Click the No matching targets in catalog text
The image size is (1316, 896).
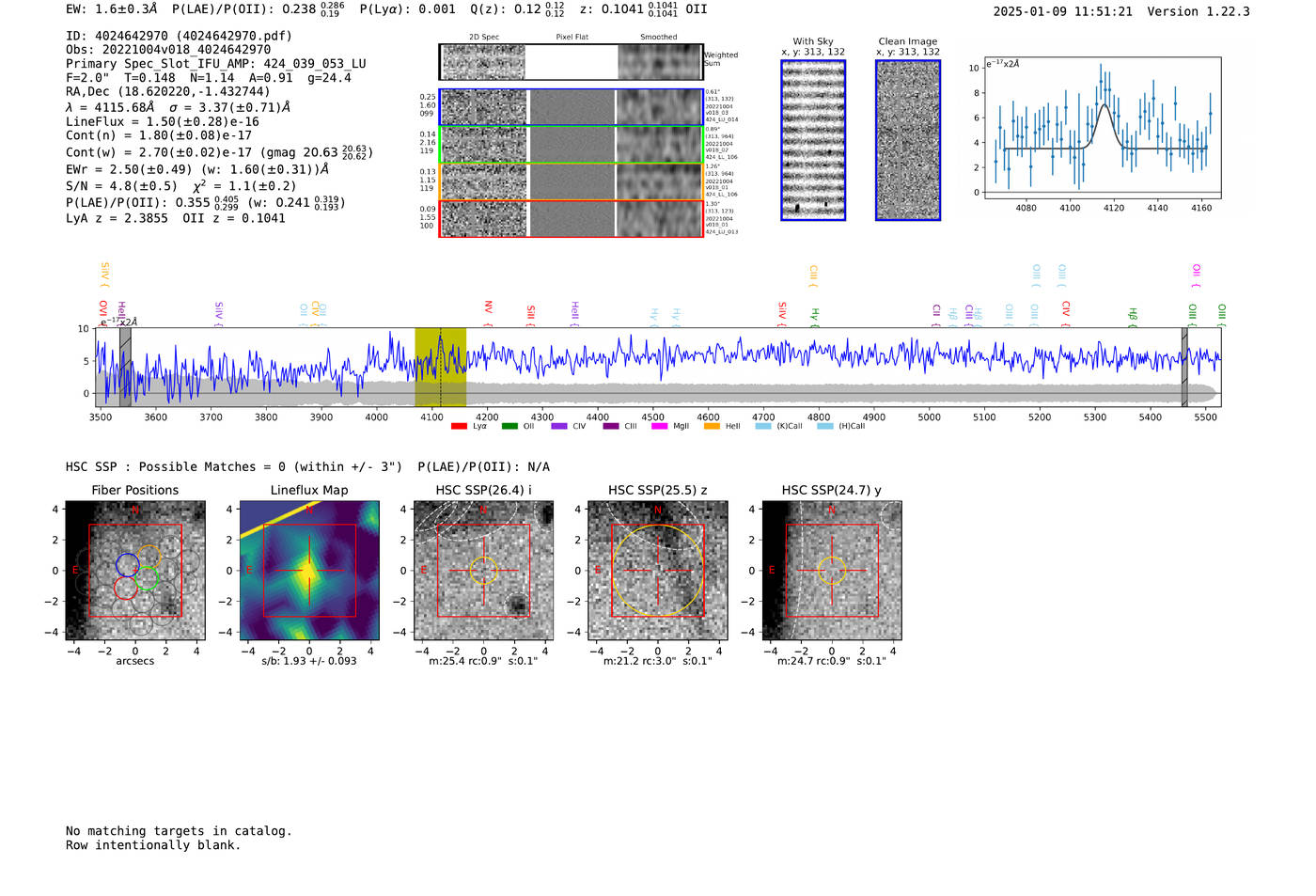[179, 831]
